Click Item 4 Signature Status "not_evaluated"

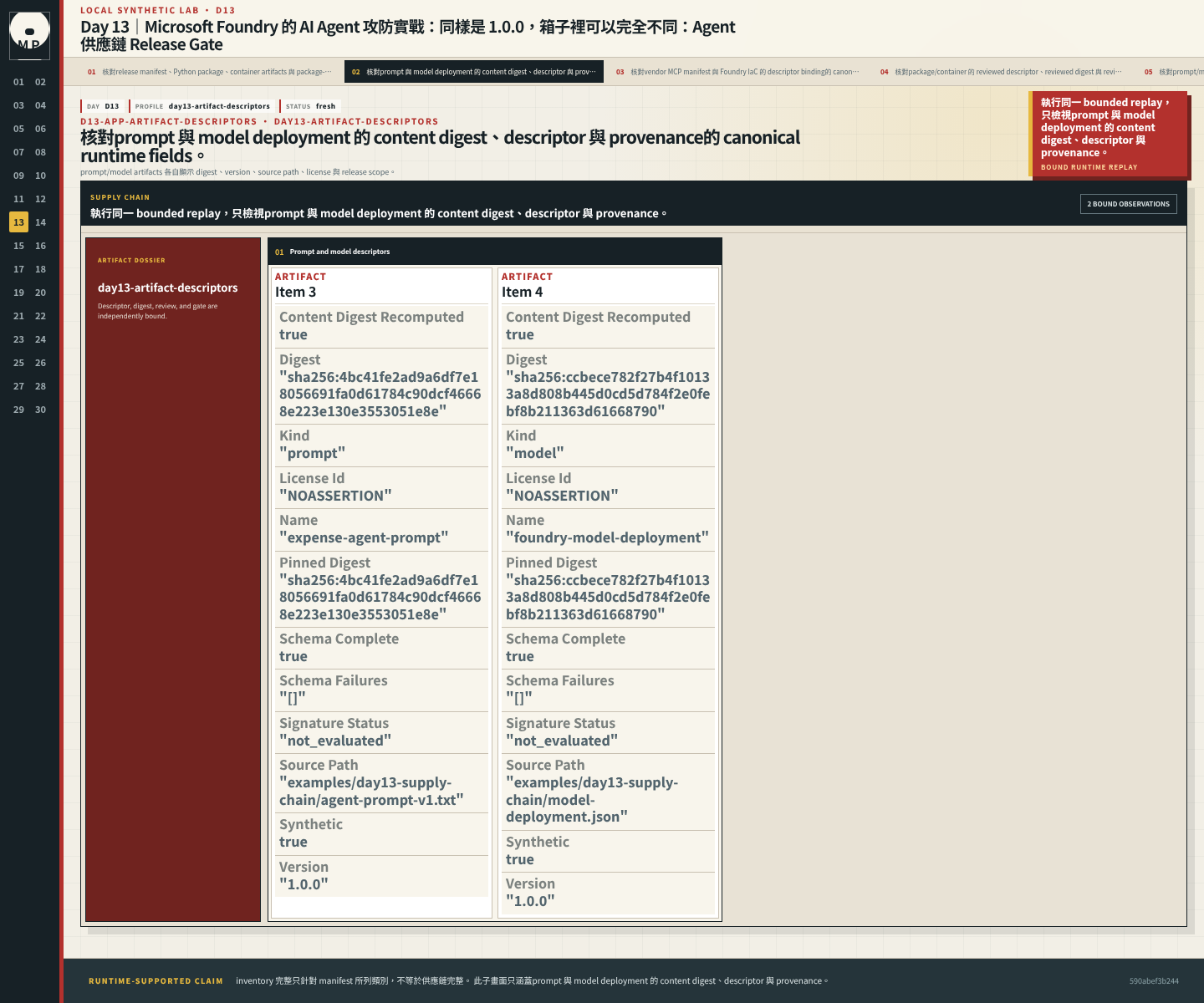point(562,741)
